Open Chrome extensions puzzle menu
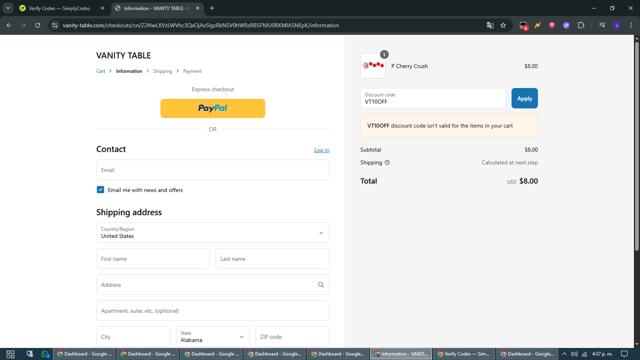Viewport: 640px width, 360px height. pyautogui.click(x=581, y=25)
